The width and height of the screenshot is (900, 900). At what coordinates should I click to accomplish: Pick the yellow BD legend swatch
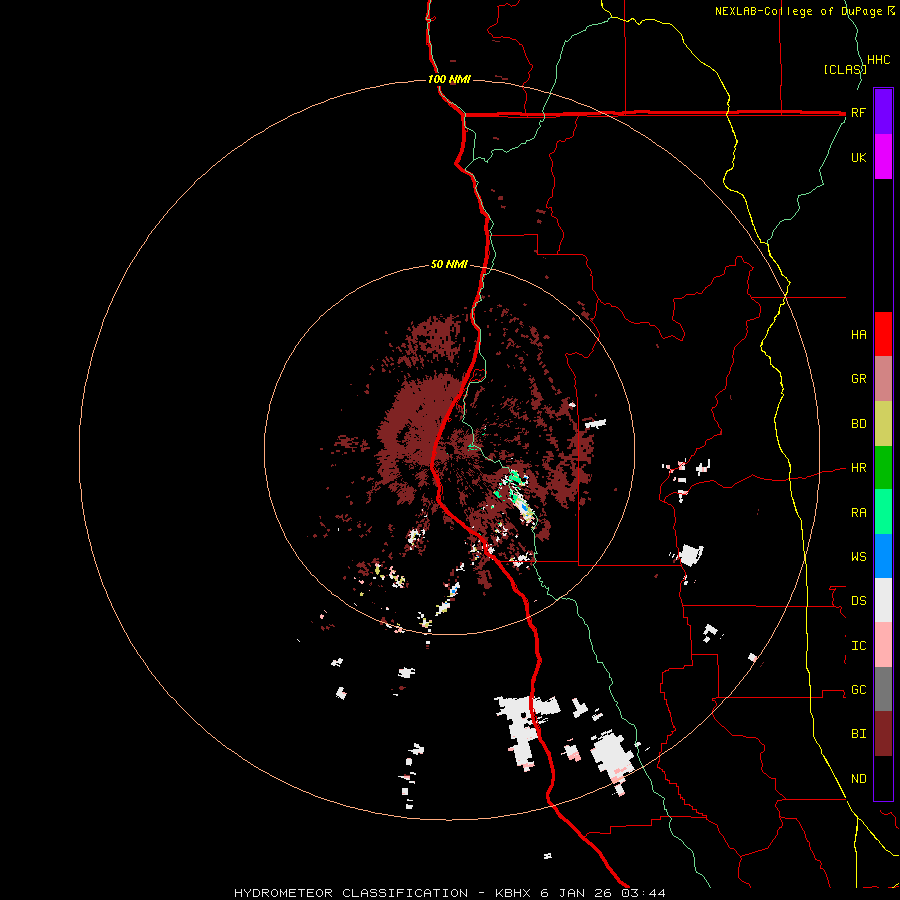click(883, 423)
